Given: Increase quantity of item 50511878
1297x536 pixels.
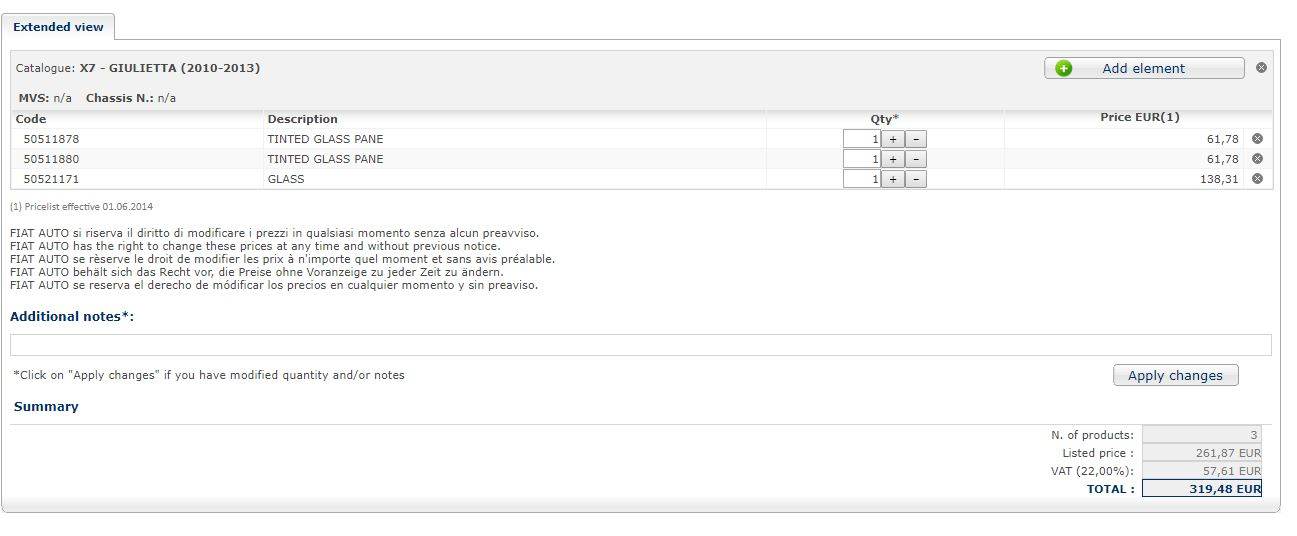Looking at the screenshot, I should point(892,139).
